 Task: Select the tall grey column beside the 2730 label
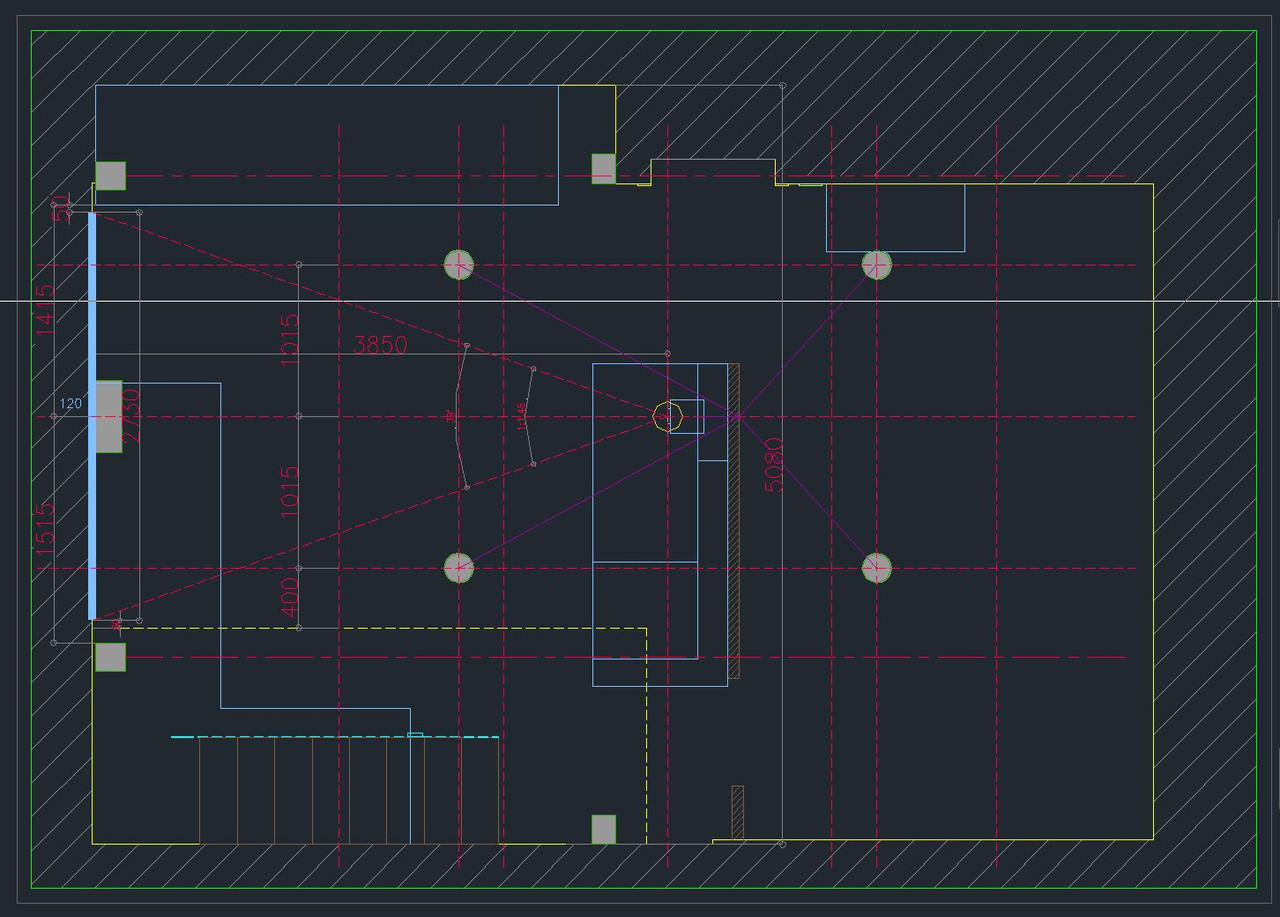pyautogui.click(x=108, y=416)
